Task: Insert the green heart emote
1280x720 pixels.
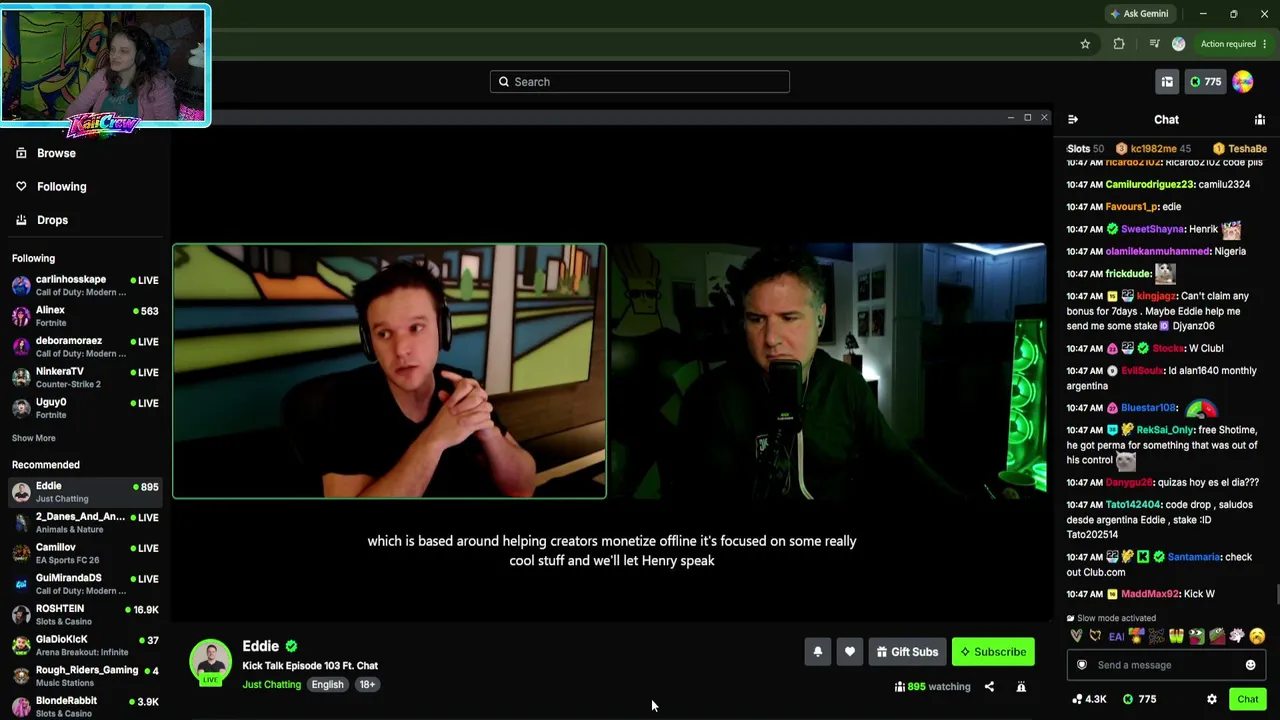Action: 1076,636
